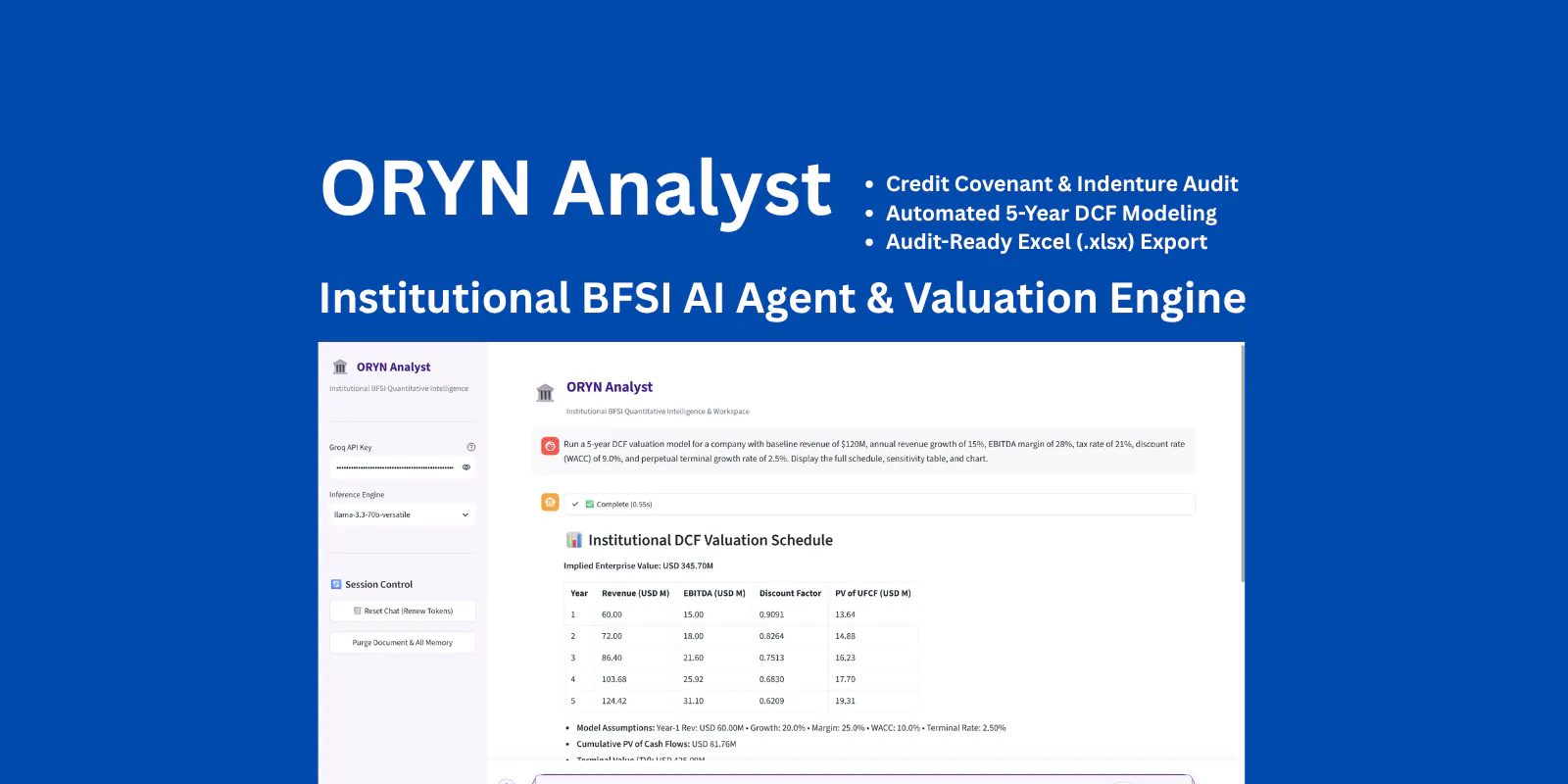This screenshot has height=784, width=1568.
Task: Select EBITDA cell 31.10
Action: [693, 701]
